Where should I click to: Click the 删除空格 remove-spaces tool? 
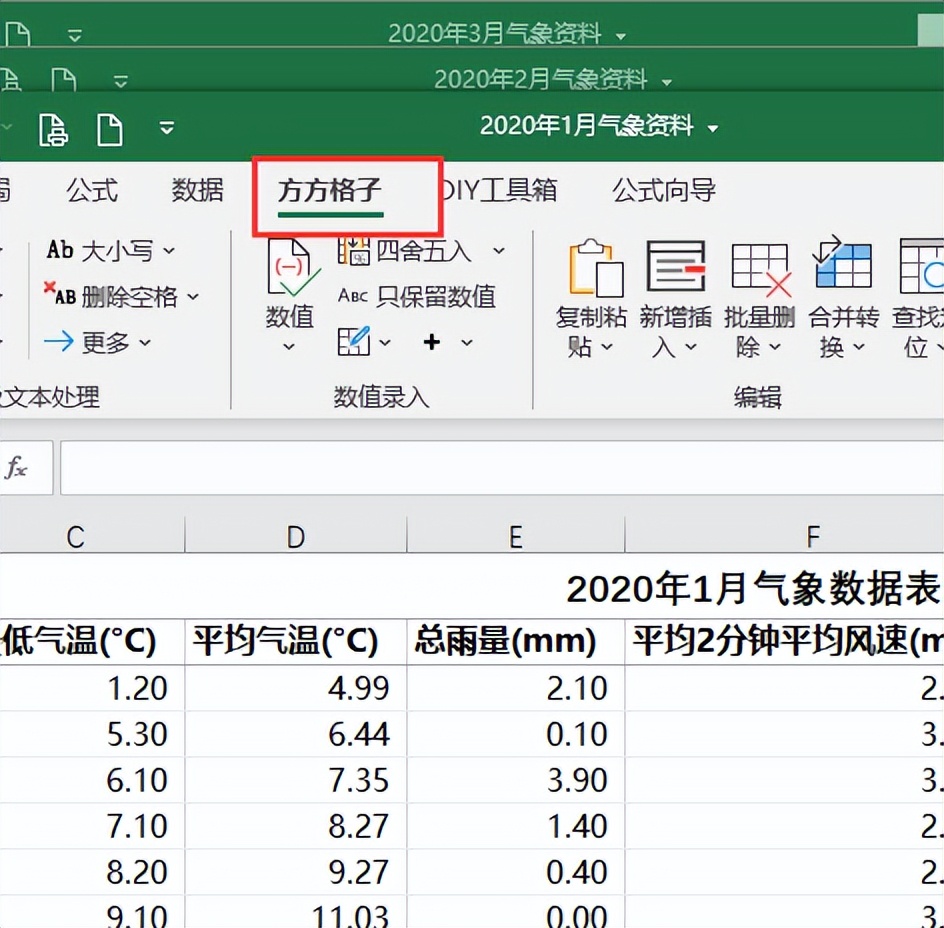[118, 297]
